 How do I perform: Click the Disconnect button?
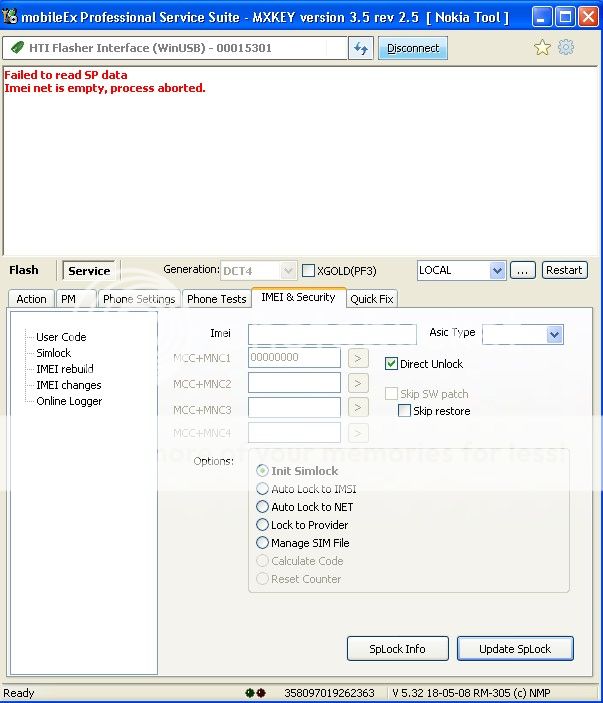coord(413,48)
